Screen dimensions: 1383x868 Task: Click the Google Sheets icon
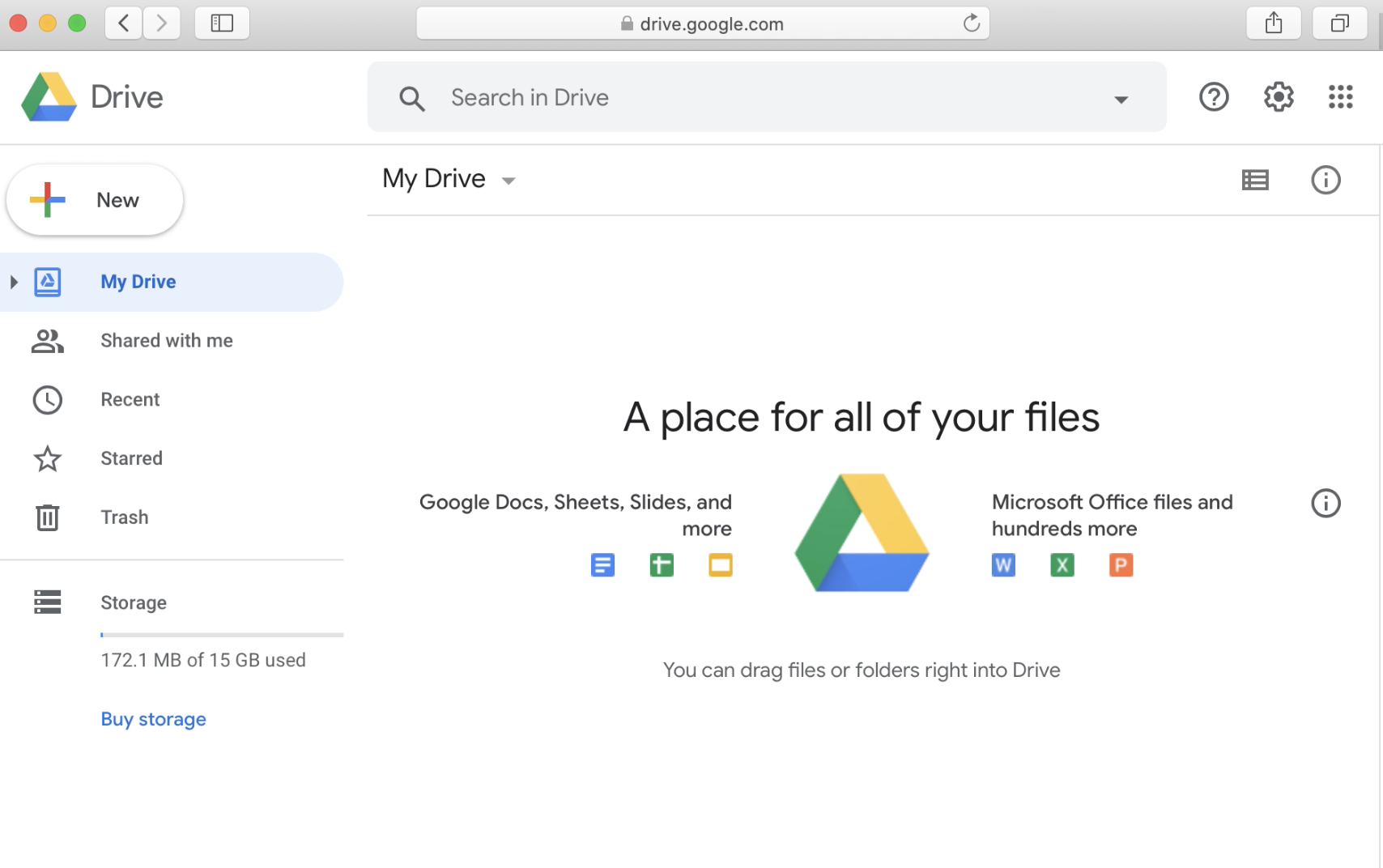[662, 564]
